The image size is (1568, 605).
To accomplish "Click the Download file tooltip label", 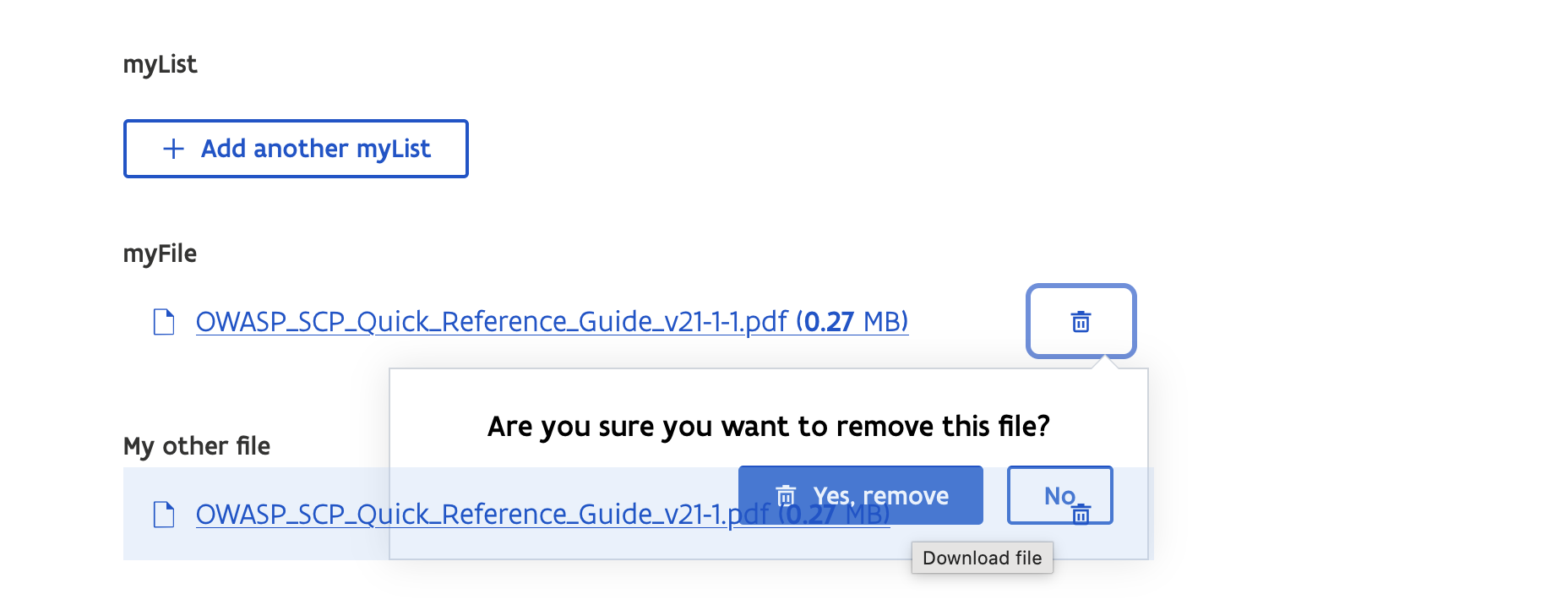I will (x=982, y=558).
